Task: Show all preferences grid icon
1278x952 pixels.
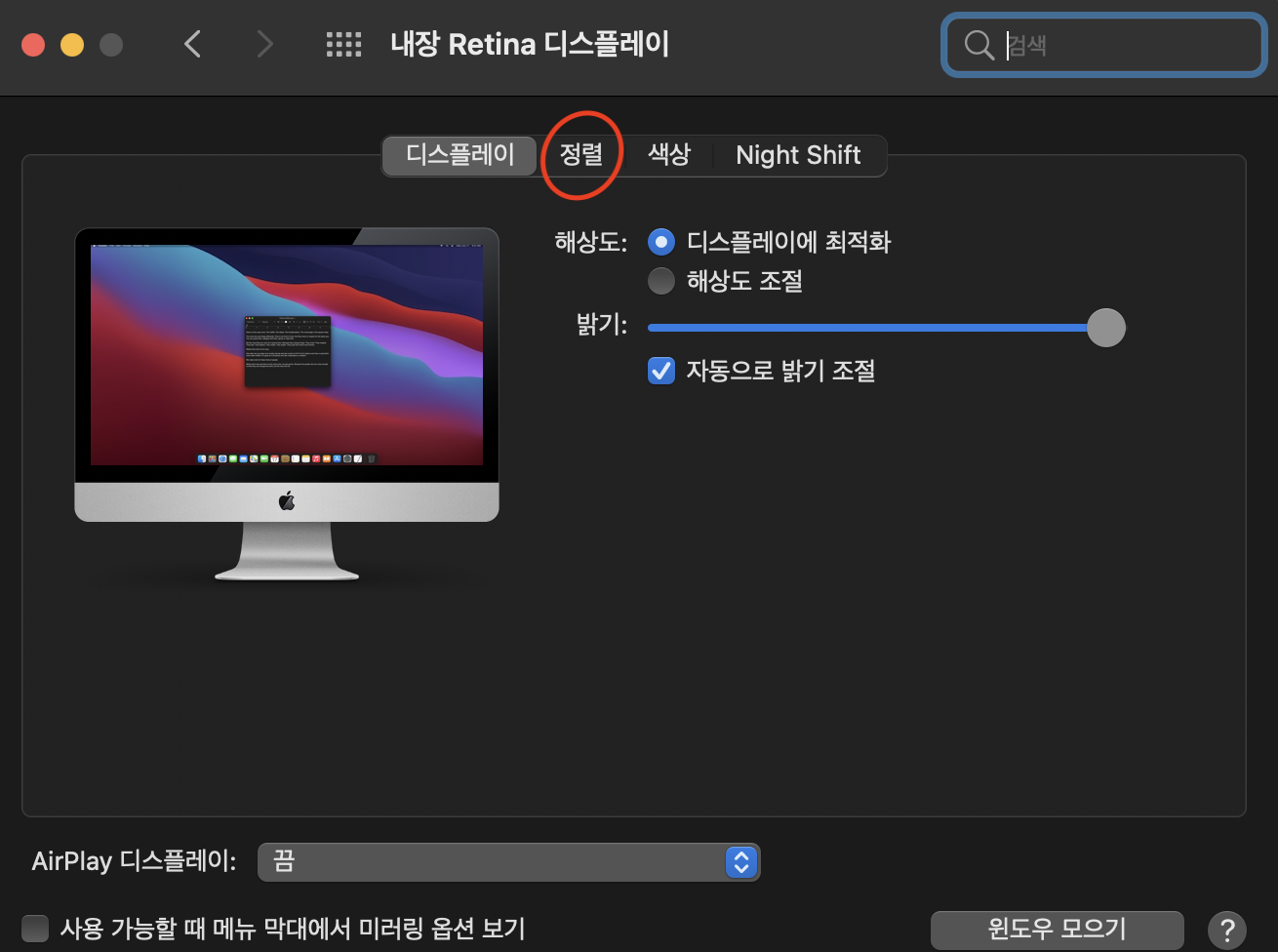Action: [x=343, y=44]
